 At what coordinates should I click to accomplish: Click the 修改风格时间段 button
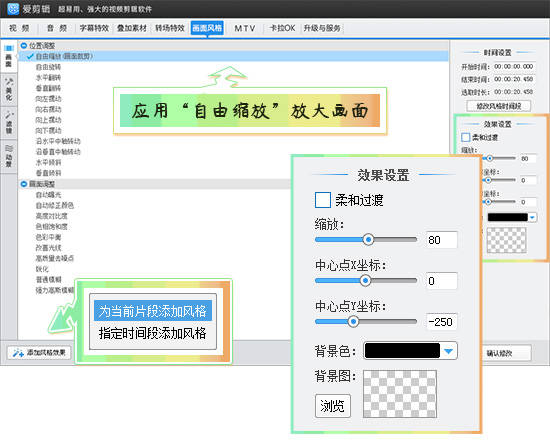click(x=498, y=106)
